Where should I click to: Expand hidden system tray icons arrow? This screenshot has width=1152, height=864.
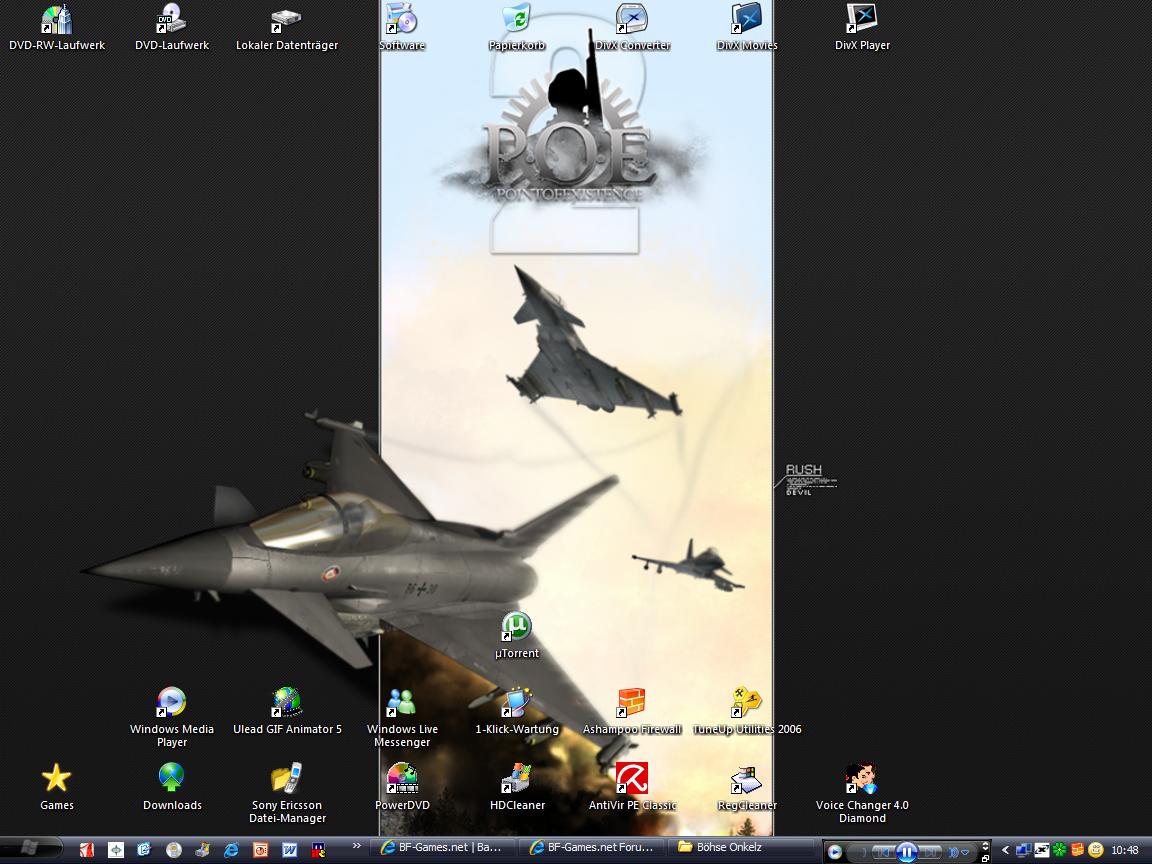click(x=1006, y=850)
